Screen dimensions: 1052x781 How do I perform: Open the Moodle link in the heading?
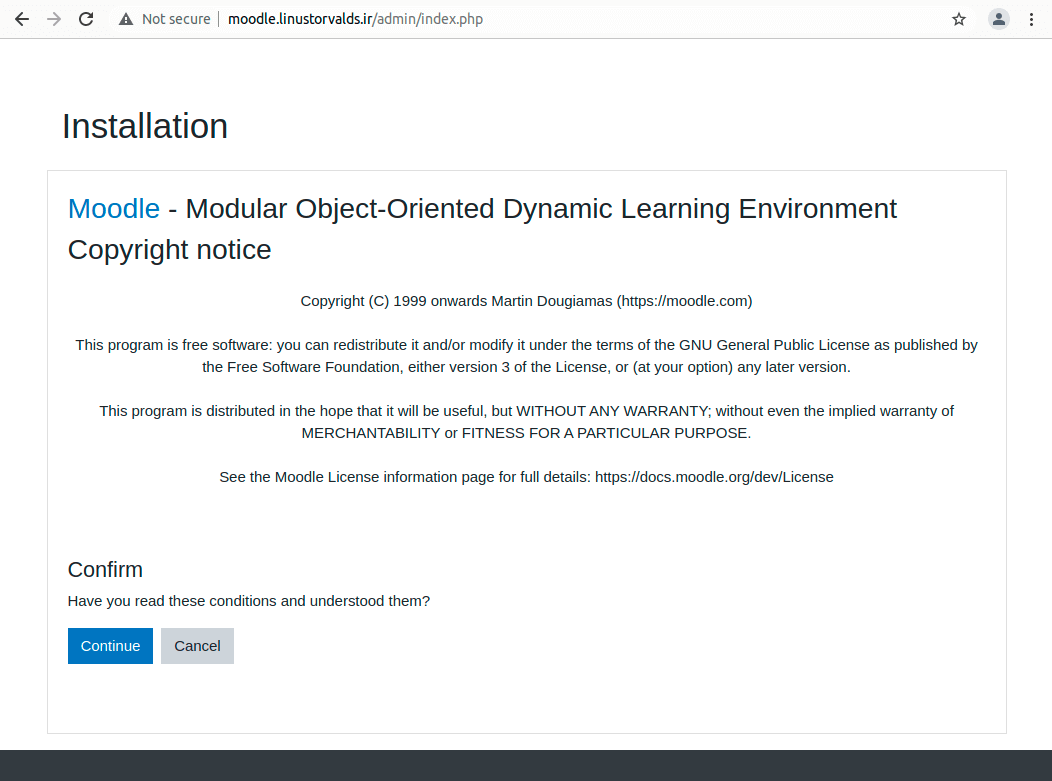(114, 209)
